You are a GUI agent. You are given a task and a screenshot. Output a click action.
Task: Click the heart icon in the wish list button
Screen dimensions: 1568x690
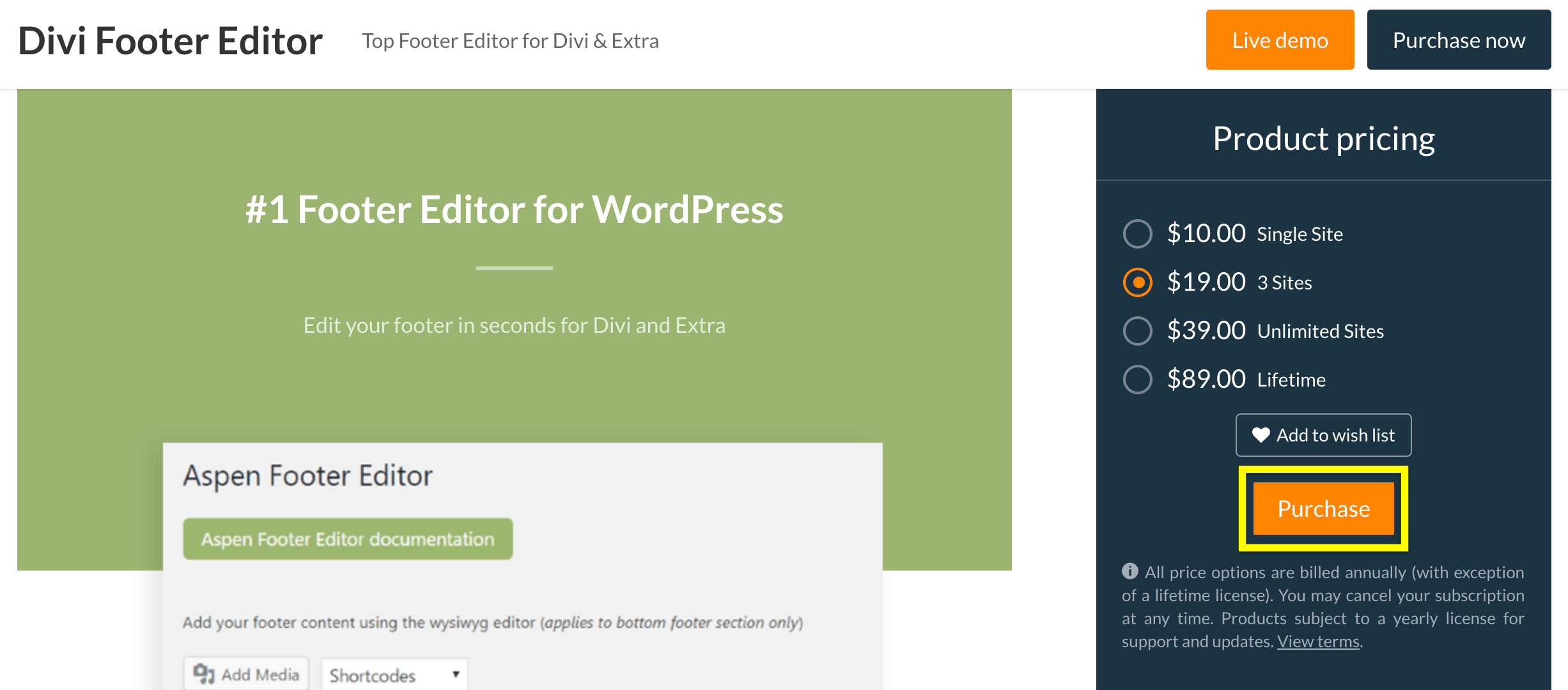click(x=1261, y=435)
